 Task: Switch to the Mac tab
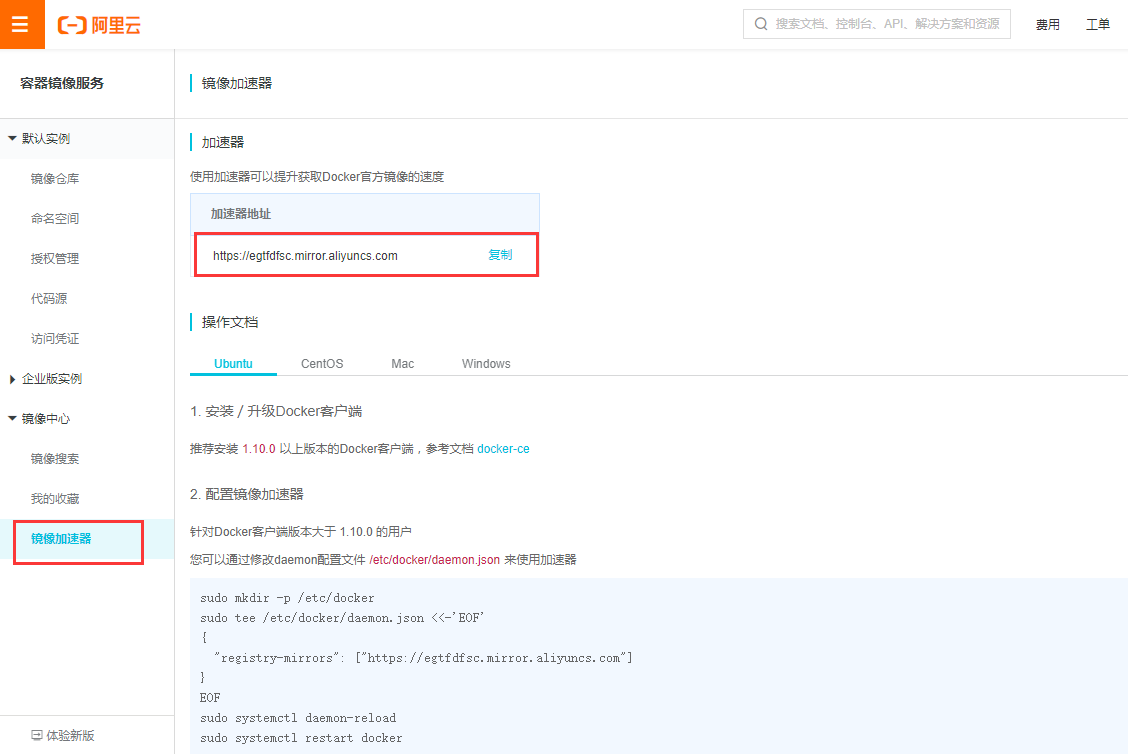pyautogui.click(x=402, y=363)
